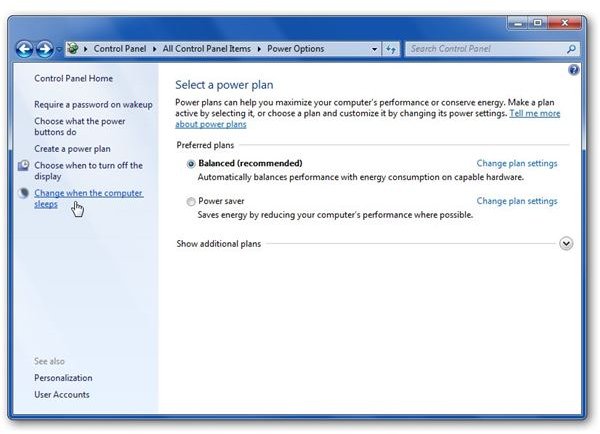
Task: Open Create a power plan
Action: [72, 149]
